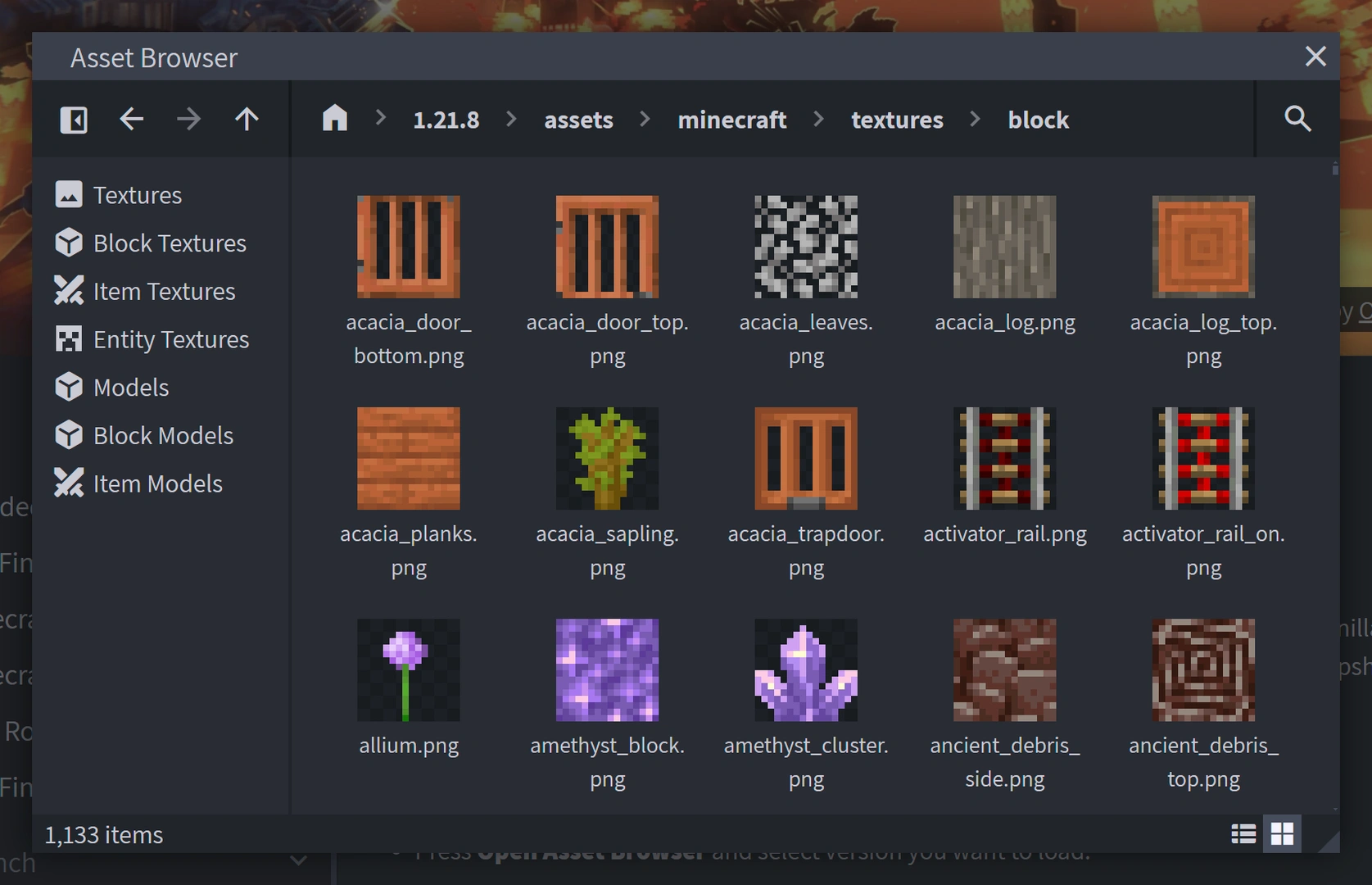Navigate to the minecraft breadcrumb entry
This screenshot has height=885, width=1372.
tap(731, 119)
